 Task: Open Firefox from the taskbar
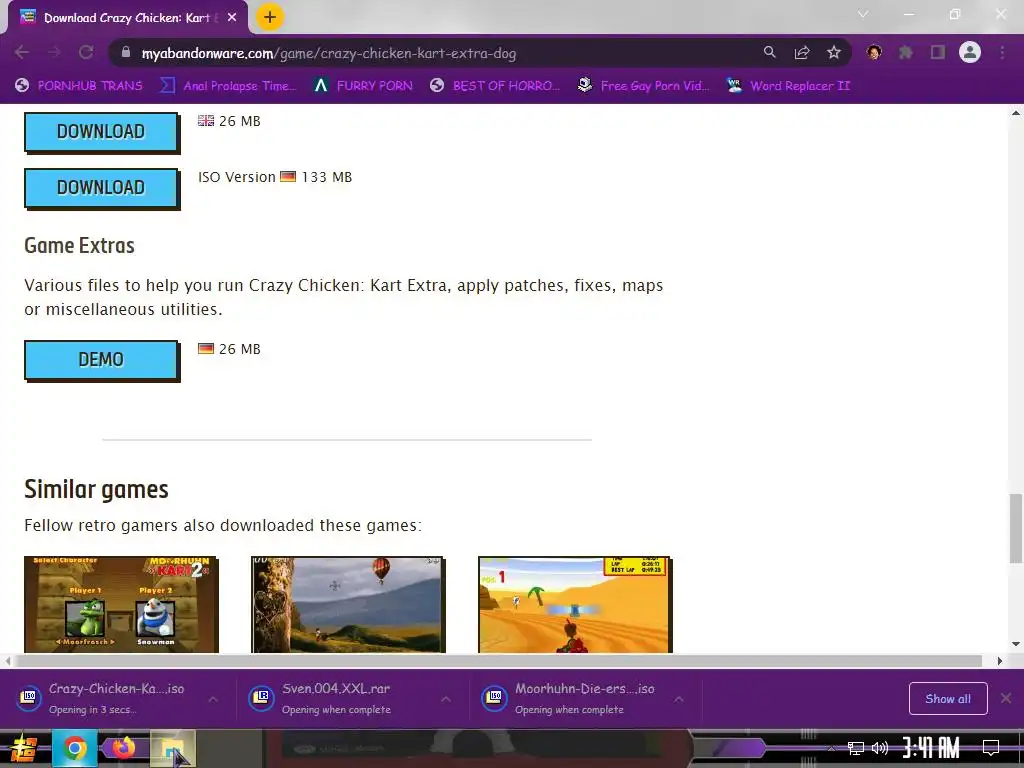(x=124, y=748)
